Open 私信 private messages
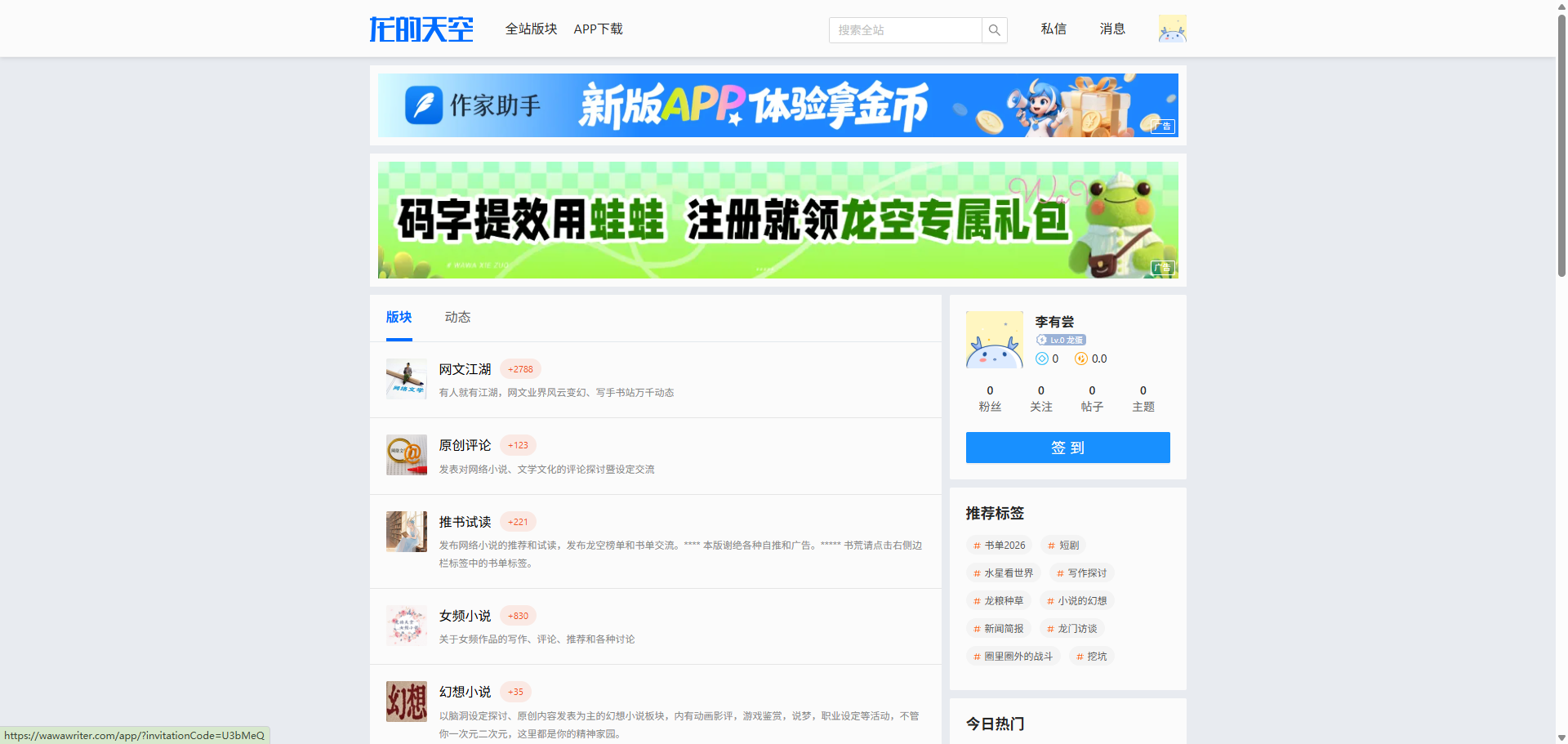 [1053, 29]
